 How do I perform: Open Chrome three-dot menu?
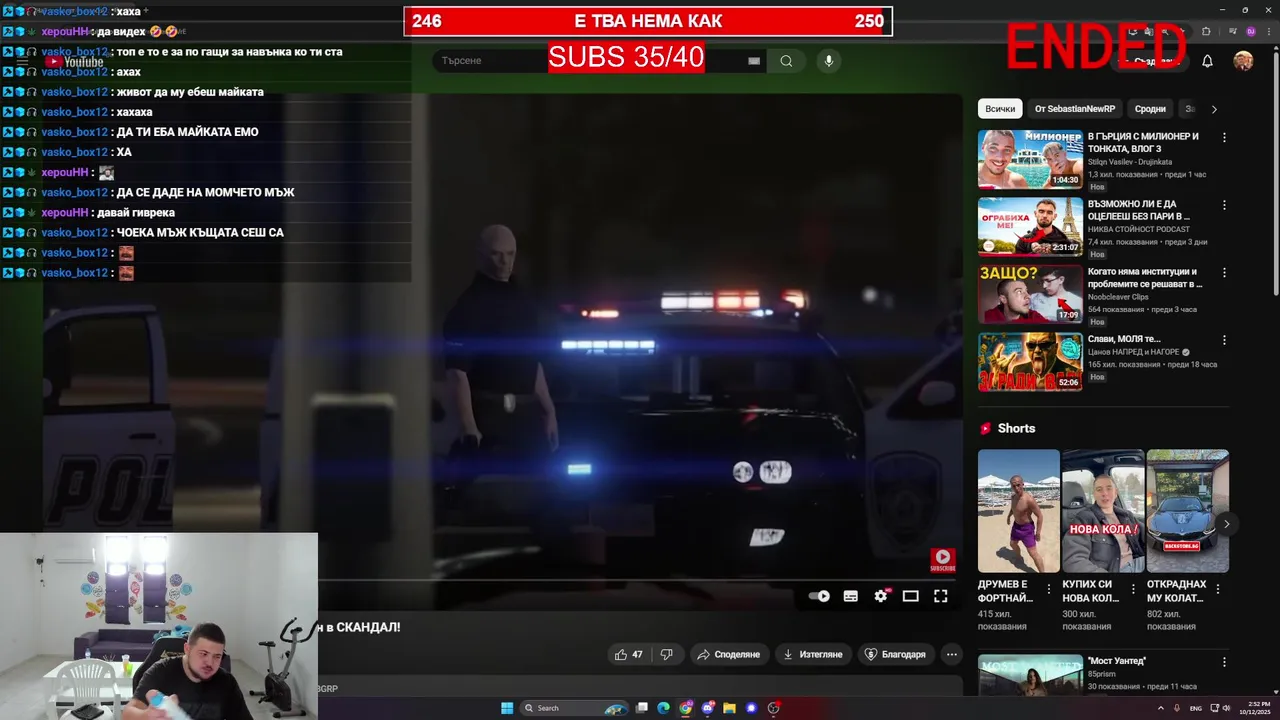point(1269,31)
